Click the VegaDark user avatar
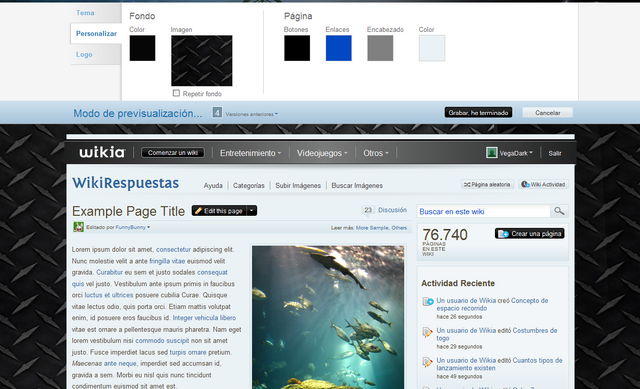This screenshot has height=389, width=640. 491,153
